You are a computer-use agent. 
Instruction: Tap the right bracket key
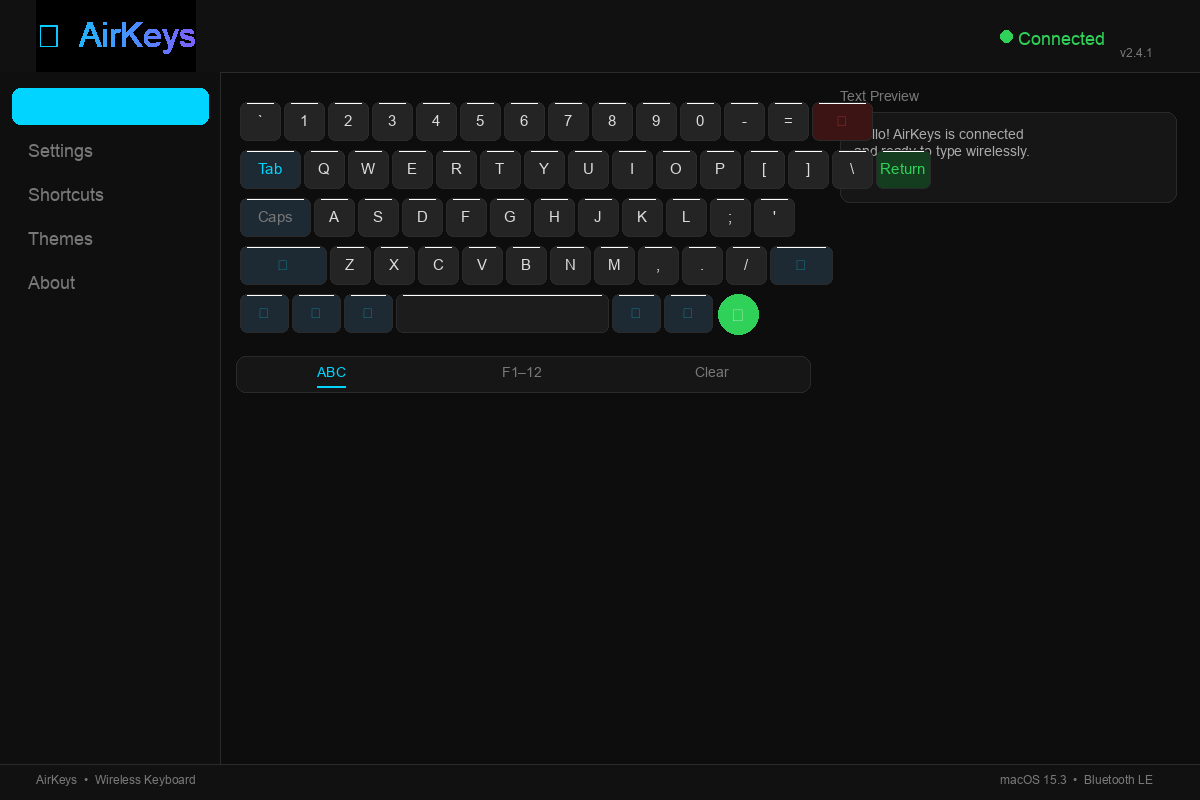click(x=808, y=169)
